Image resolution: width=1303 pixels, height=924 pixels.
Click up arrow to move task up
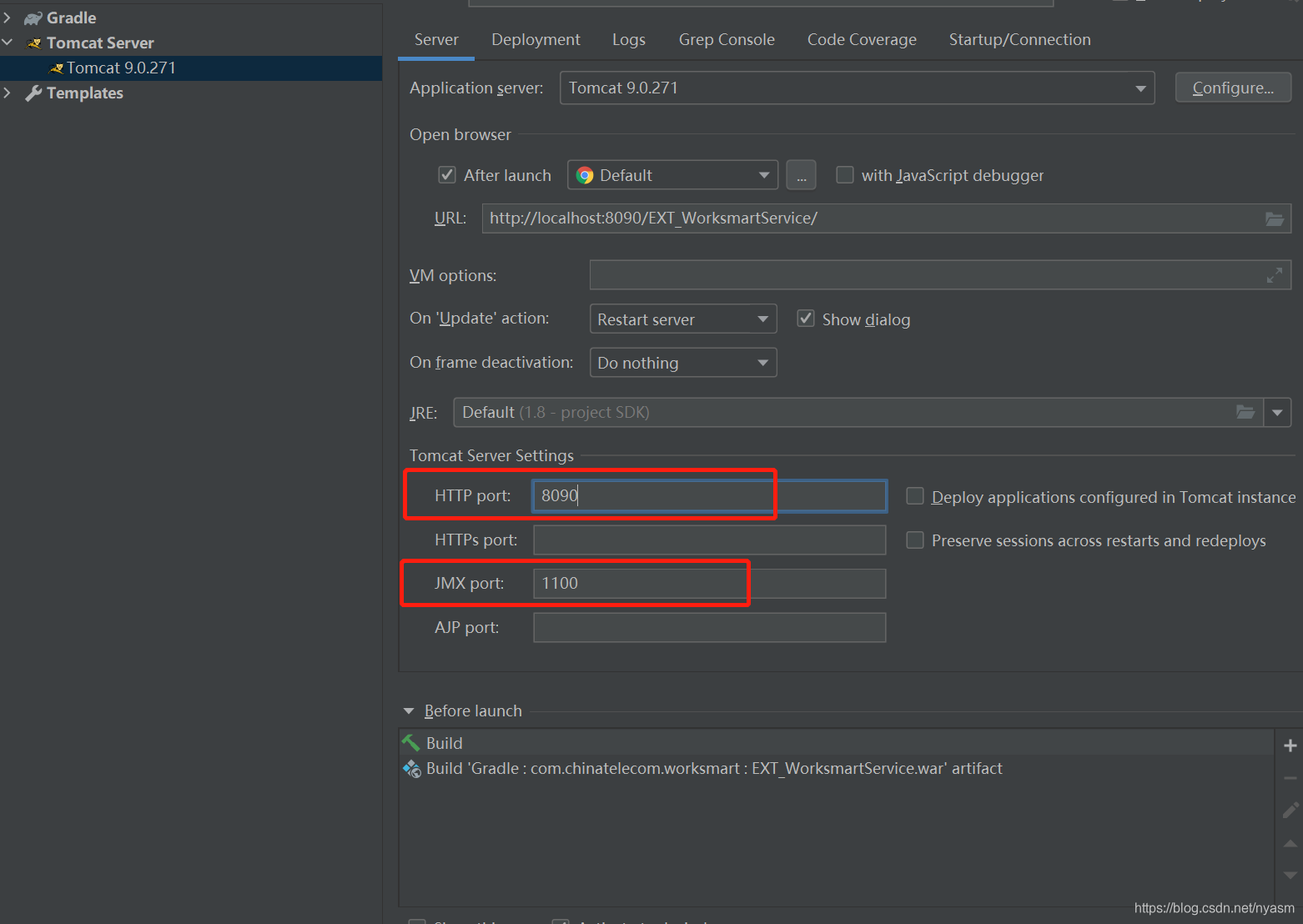[x=1290, y=843]
